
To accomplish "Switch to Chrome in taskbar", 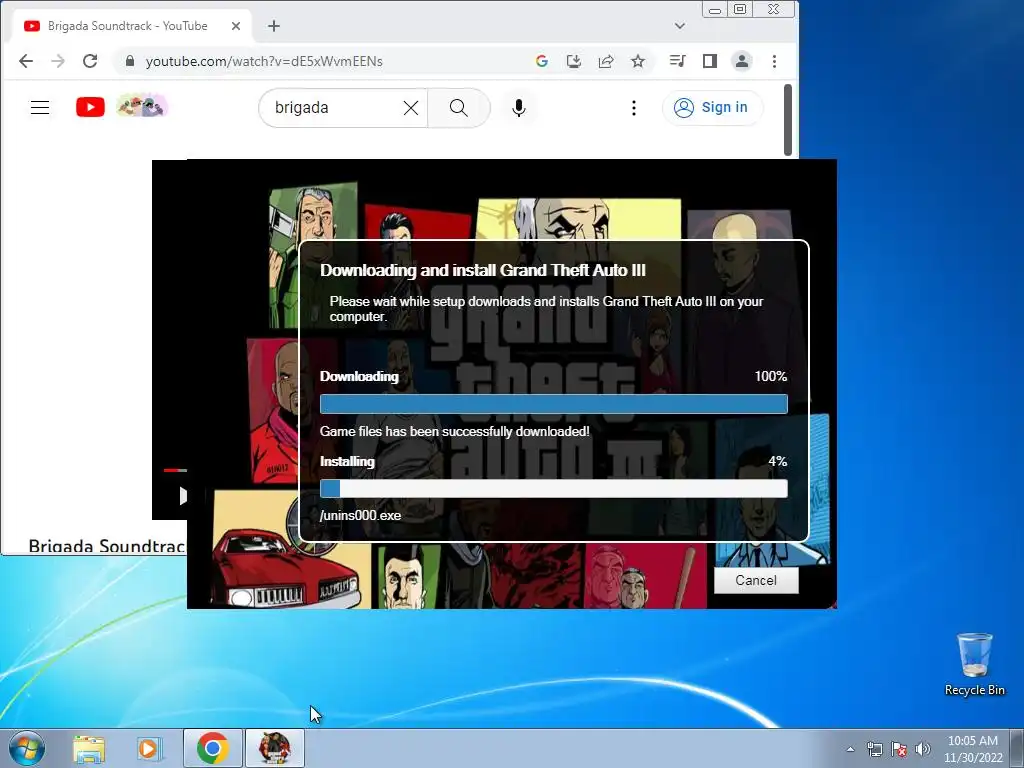I will click(x=212, y=748).
